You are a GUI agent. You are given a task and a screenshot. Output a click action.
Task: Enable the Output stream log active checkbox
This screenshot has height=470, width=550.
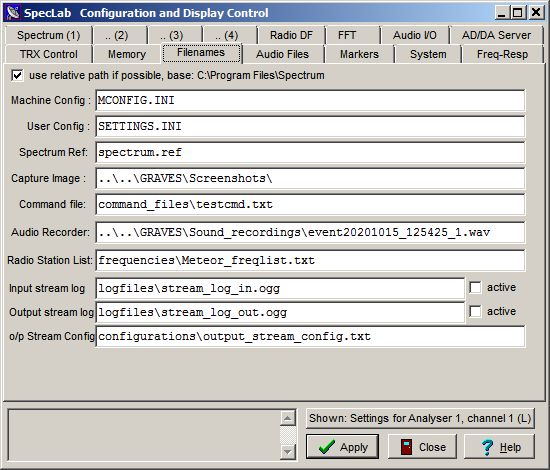coord(475,311)
